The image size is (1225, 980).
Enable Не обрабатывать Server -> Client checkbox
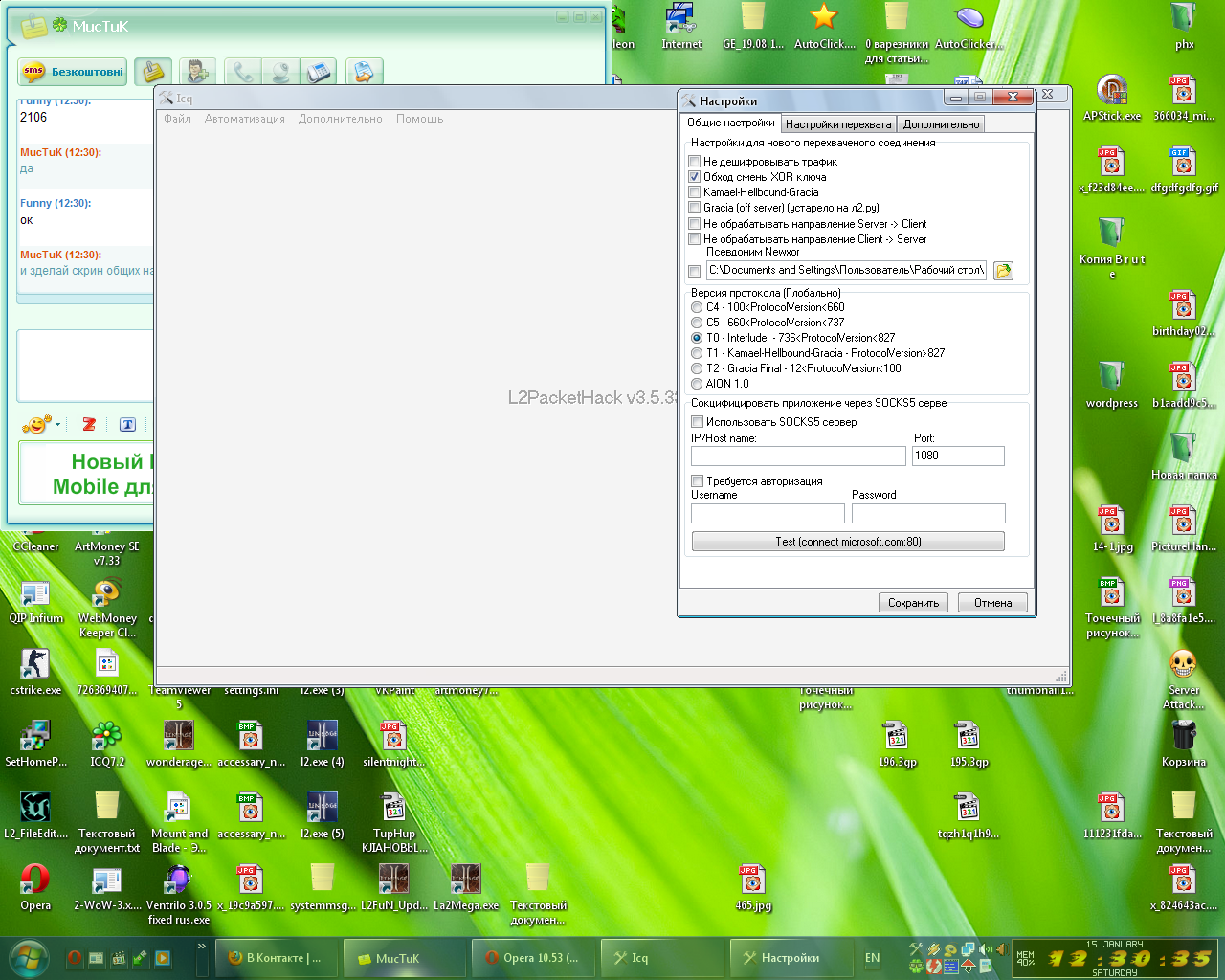point(695,224)
